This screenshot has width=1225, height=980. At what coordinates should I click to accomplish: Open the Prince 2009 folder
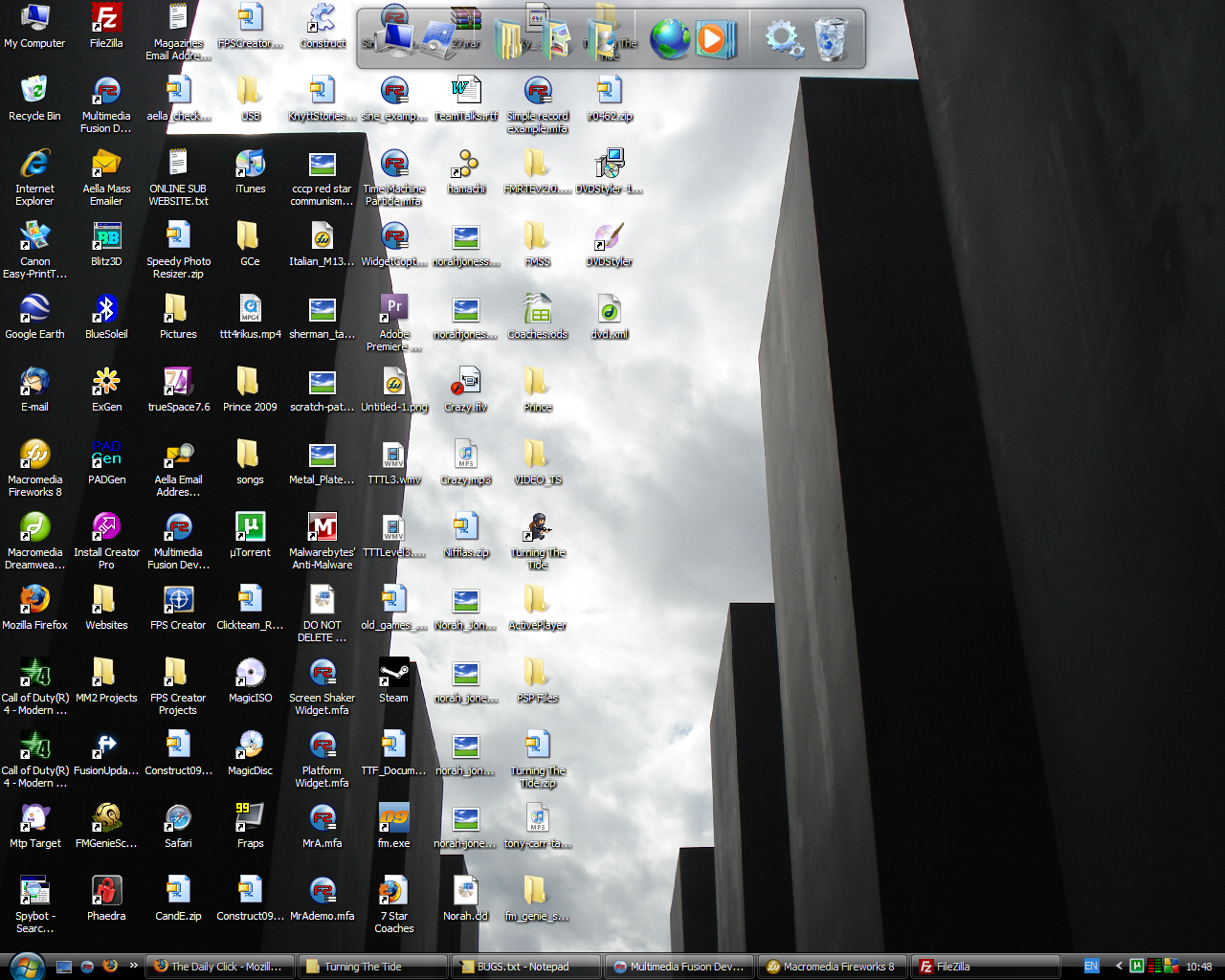click(x=250, y=390)
